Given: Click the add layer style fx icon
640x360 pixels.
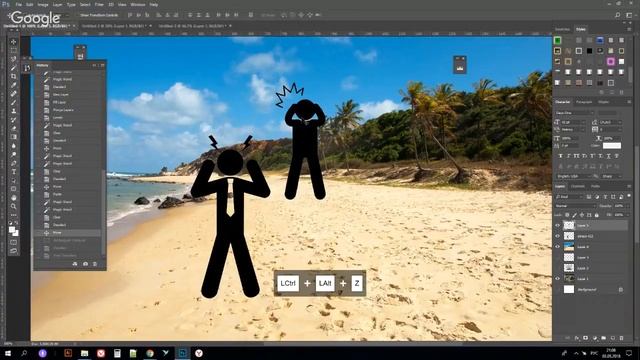Looking at the screenshot, I should [x=577, y=338].
